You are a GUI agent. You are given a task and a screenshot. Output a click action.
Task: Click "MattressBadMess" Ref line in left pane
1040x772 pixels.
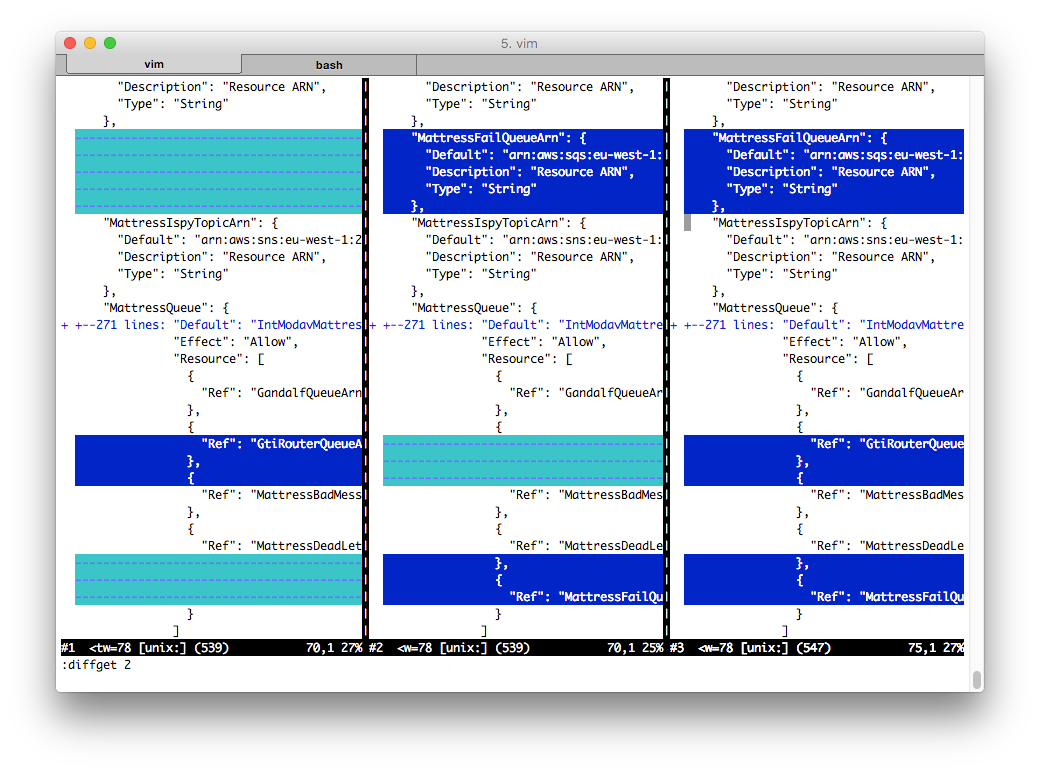(282, 495)
